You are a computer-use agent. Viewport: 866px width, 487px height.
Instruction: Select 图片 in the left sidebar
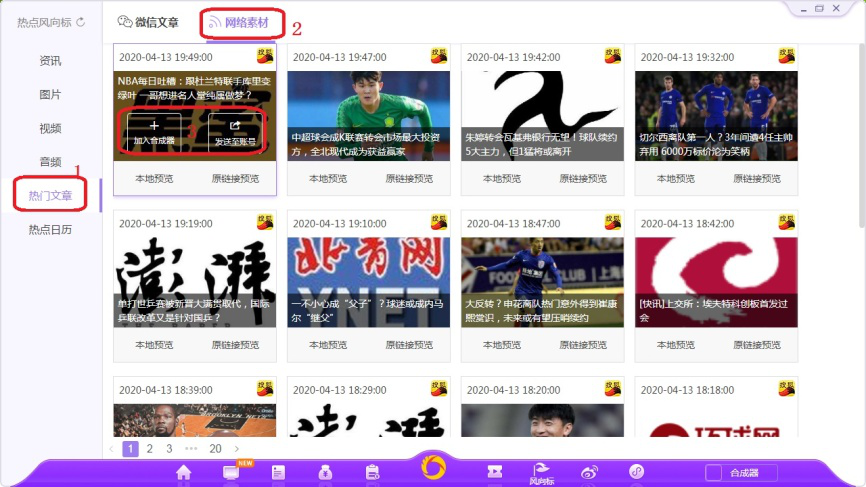click(50, 94)
